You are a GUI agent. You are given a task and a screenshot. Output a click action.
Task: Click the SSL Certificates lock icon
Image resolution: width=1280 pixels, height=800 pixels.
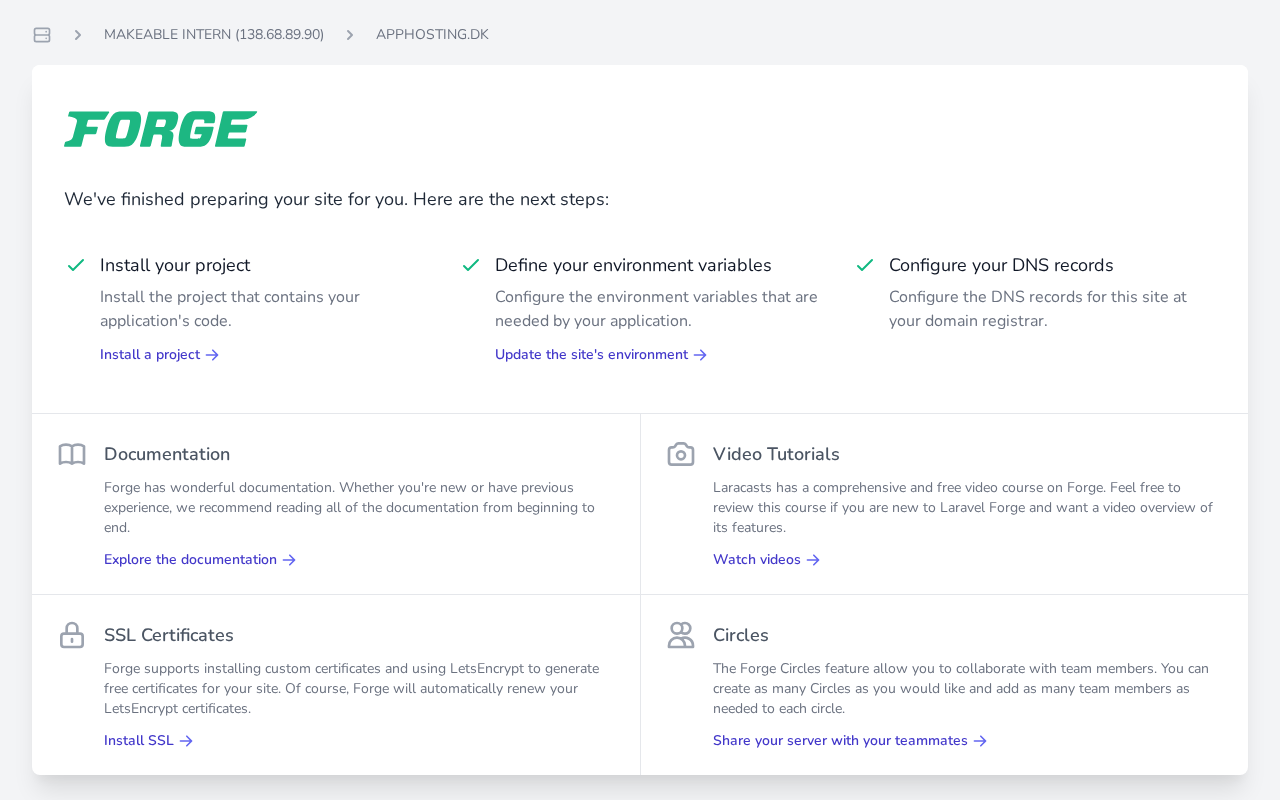pos(72,635)
